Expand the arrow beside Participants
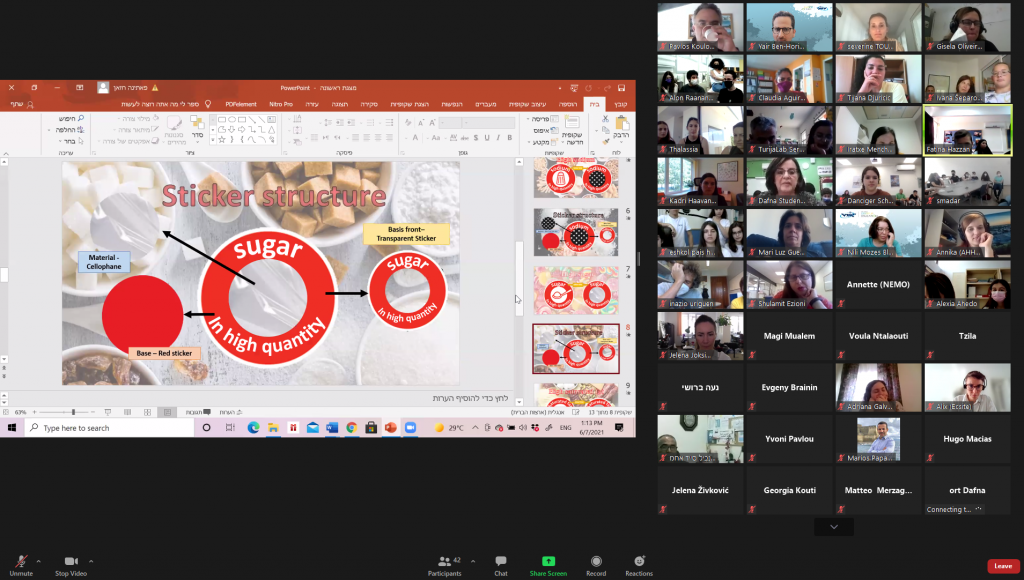This screenshot has width=1024, height=580. (x=473, y=561)
